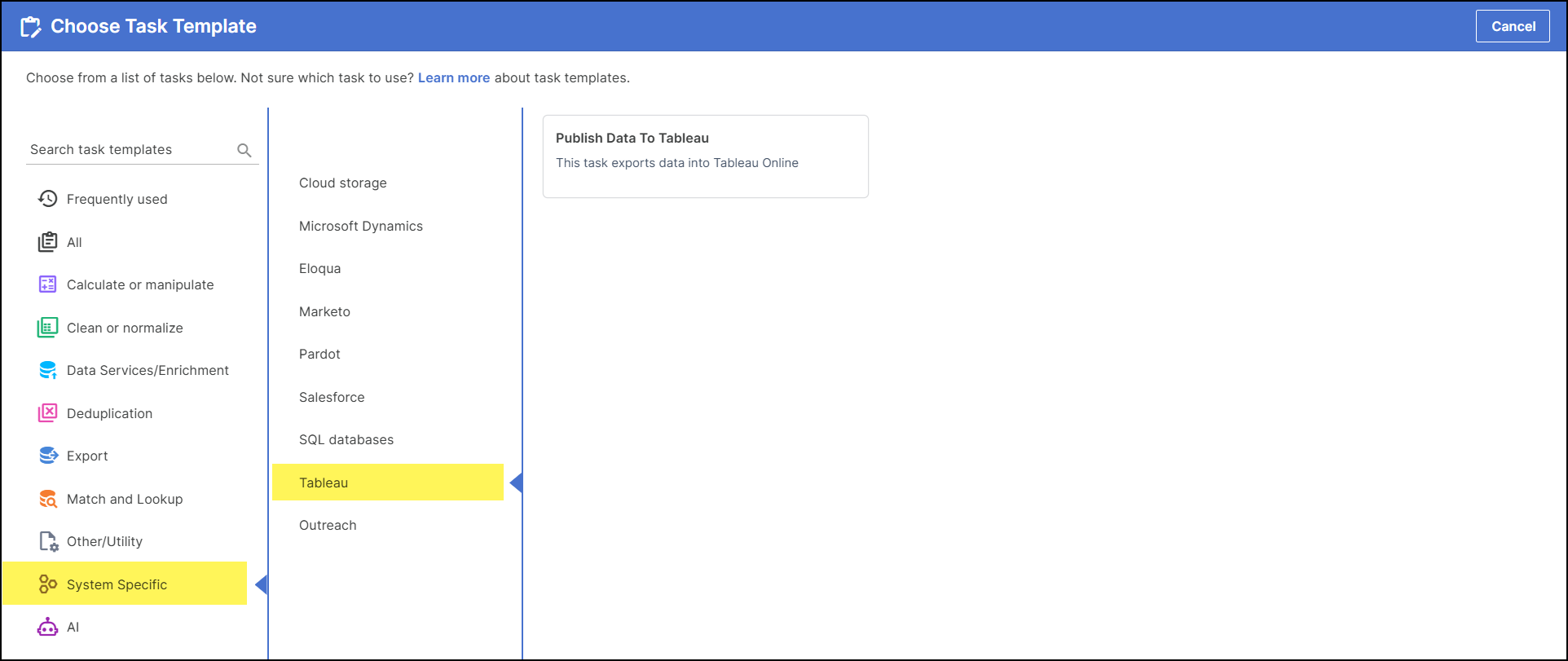Click the search magnifier icon
This screenshot has width=1568, height=661.
tap(244, 150)
